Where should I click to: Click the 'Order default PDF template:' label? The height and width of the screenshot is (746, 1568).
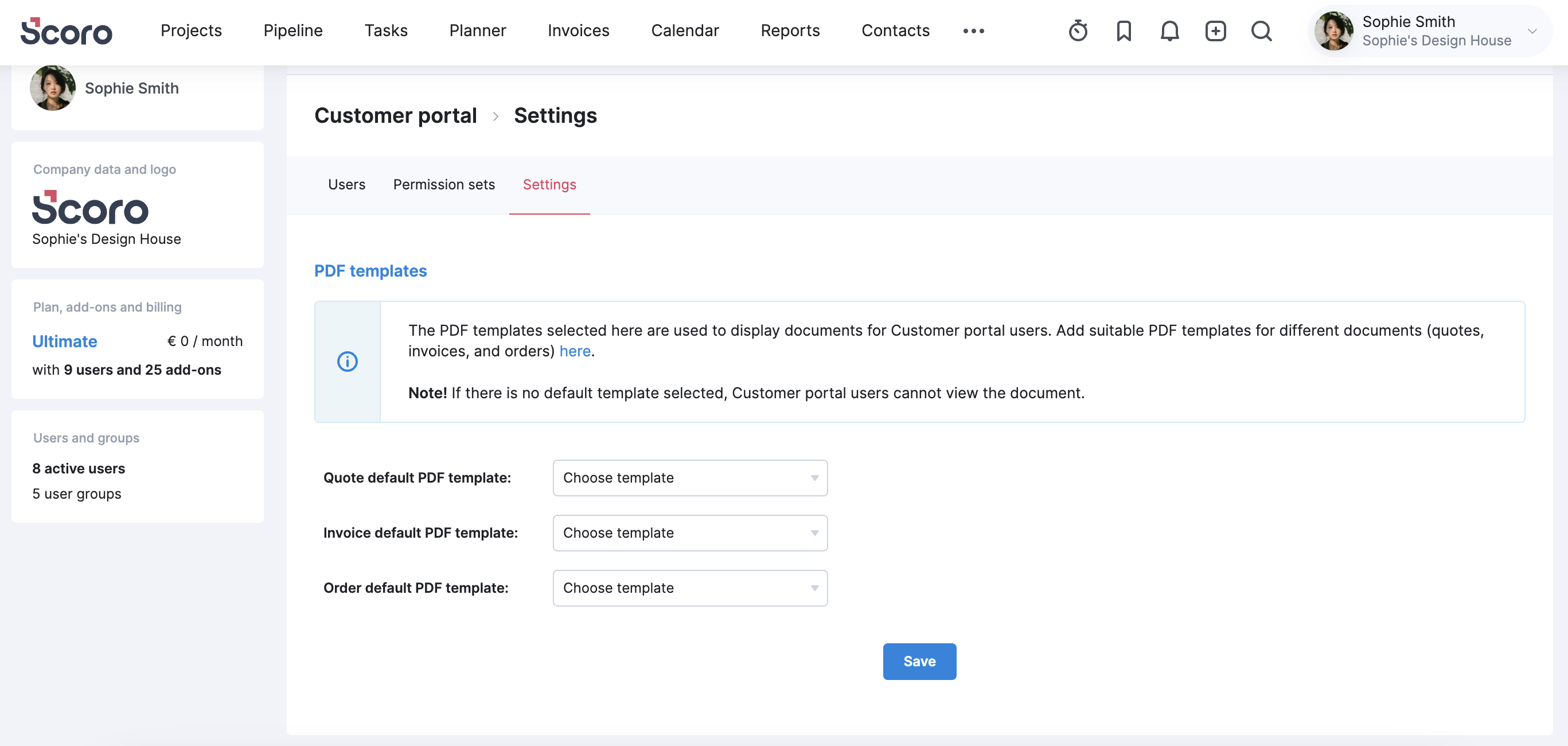click(416, 588)
